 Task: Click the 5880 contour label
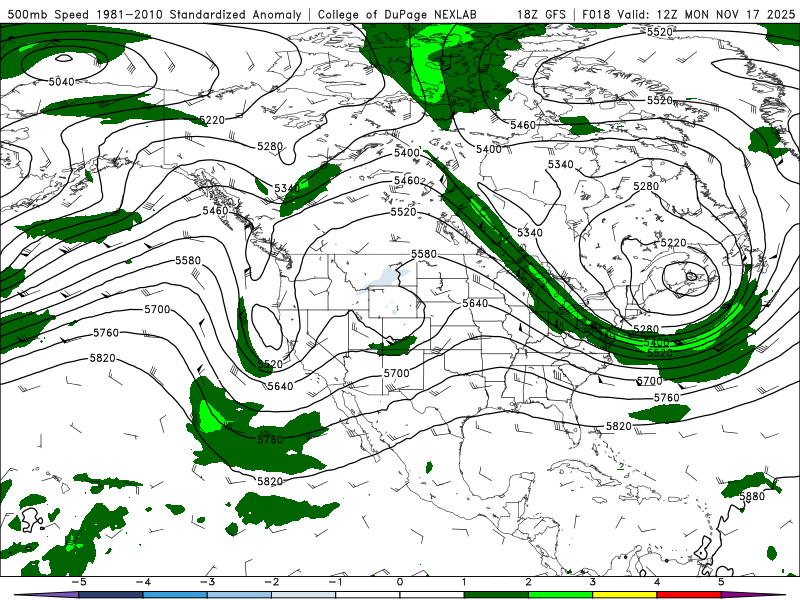pyautogui.click(x=752, y=496)
